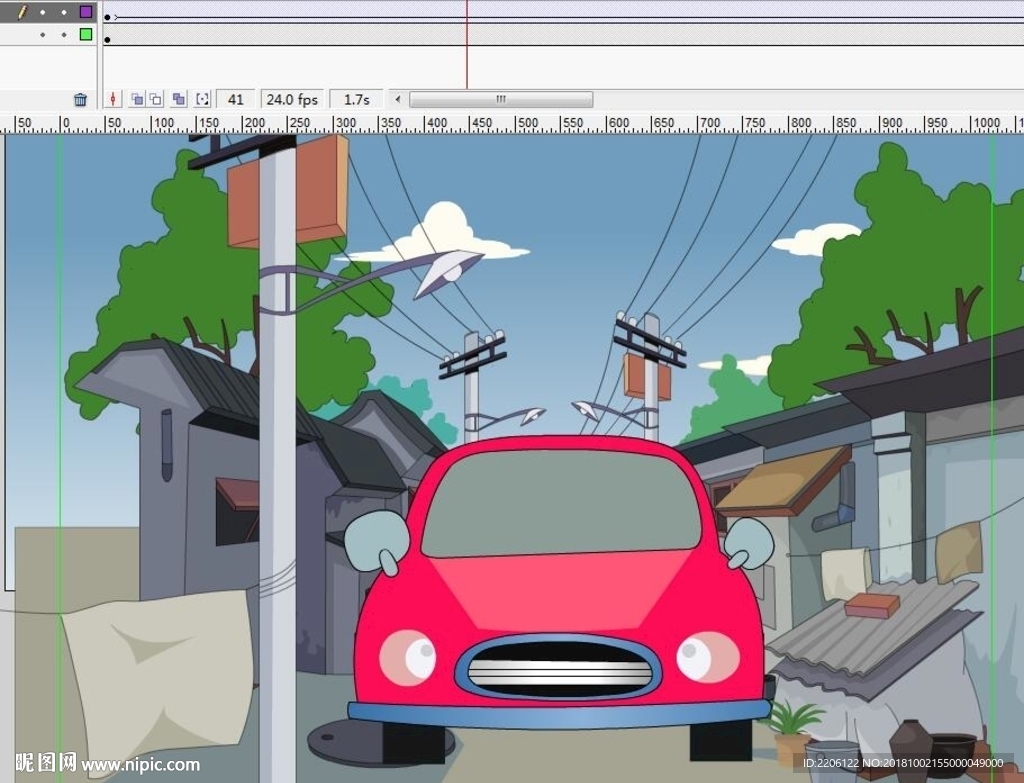Enable Onion Skin Outlines

(155, 99)
